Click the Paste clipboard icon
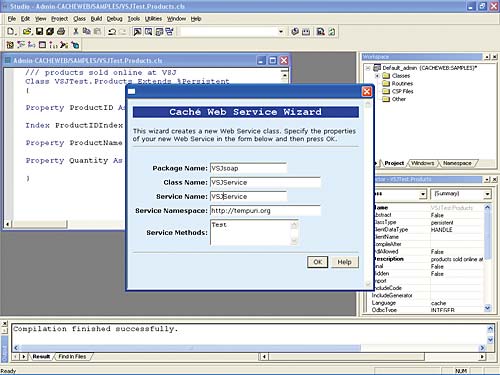Image resolution: width=500 pixels, height=375 pixels. pos(97,32)
